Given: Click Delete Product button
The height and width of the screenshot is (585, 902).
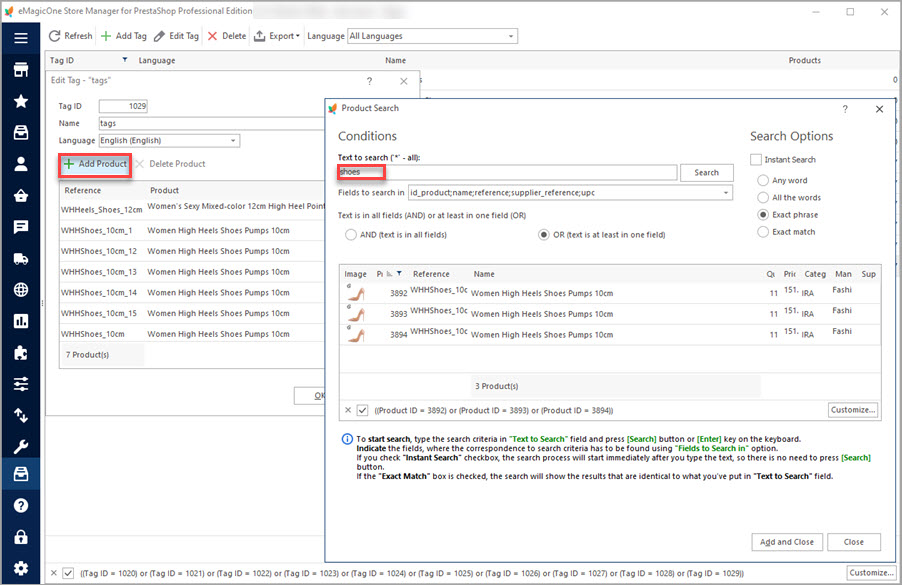Looking at the screenshot, I should click(x=171, y=164).
